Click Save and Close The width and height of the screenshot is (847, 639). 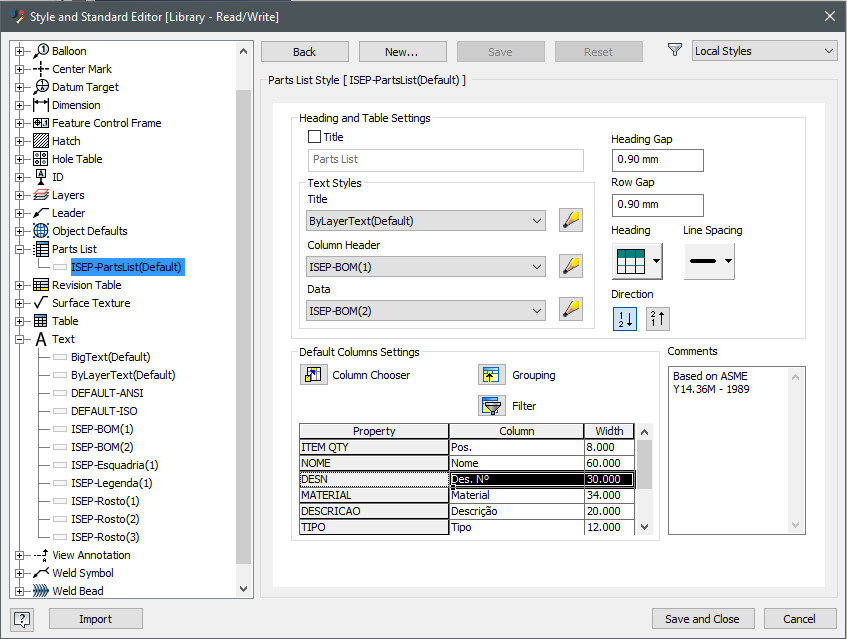click(x=703, y=619)
